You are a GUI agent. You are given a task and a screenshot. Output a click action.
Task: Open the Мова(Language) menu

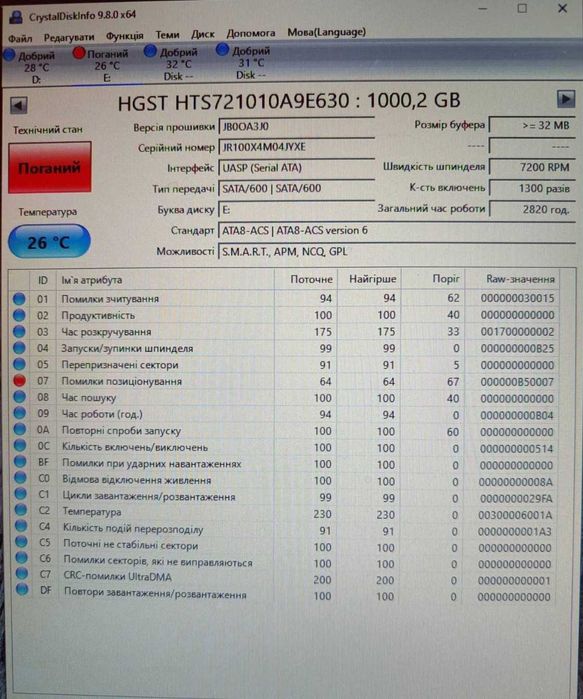point(326,32)
